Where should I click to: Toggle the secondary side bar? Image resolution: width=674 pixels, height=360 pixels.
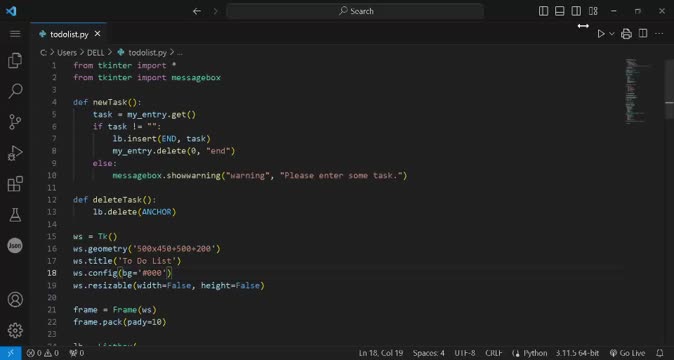[576, 11]
